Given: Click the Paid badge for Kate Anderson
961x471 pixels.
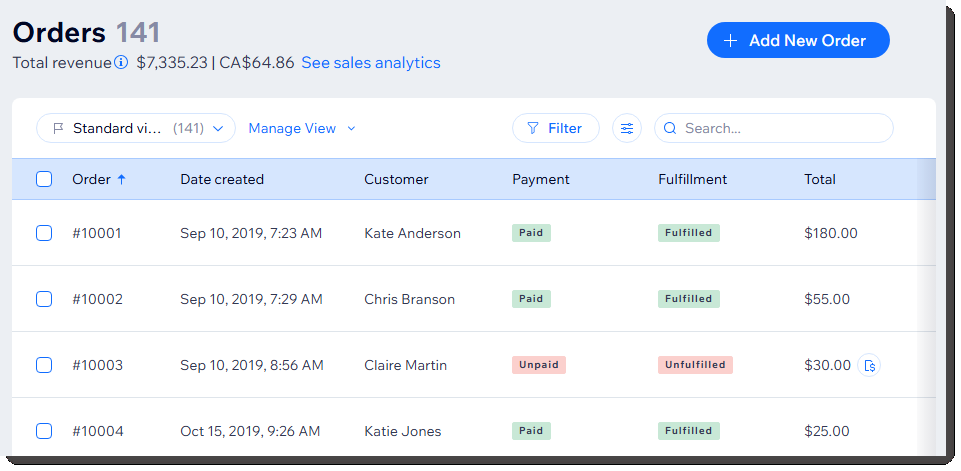Looking at the screenshot, I should [x=531, y=233].
